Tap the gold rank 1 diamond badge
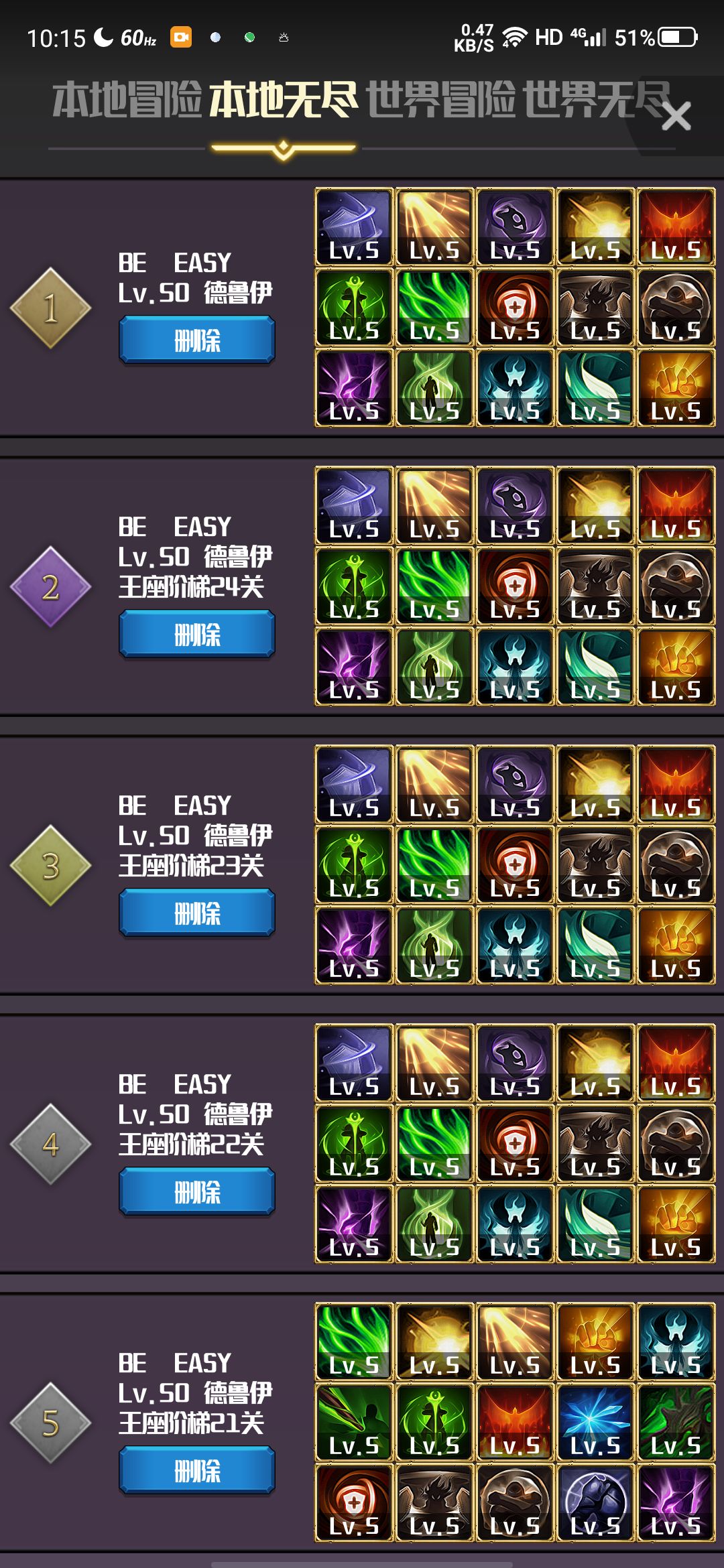 [50, 308]
